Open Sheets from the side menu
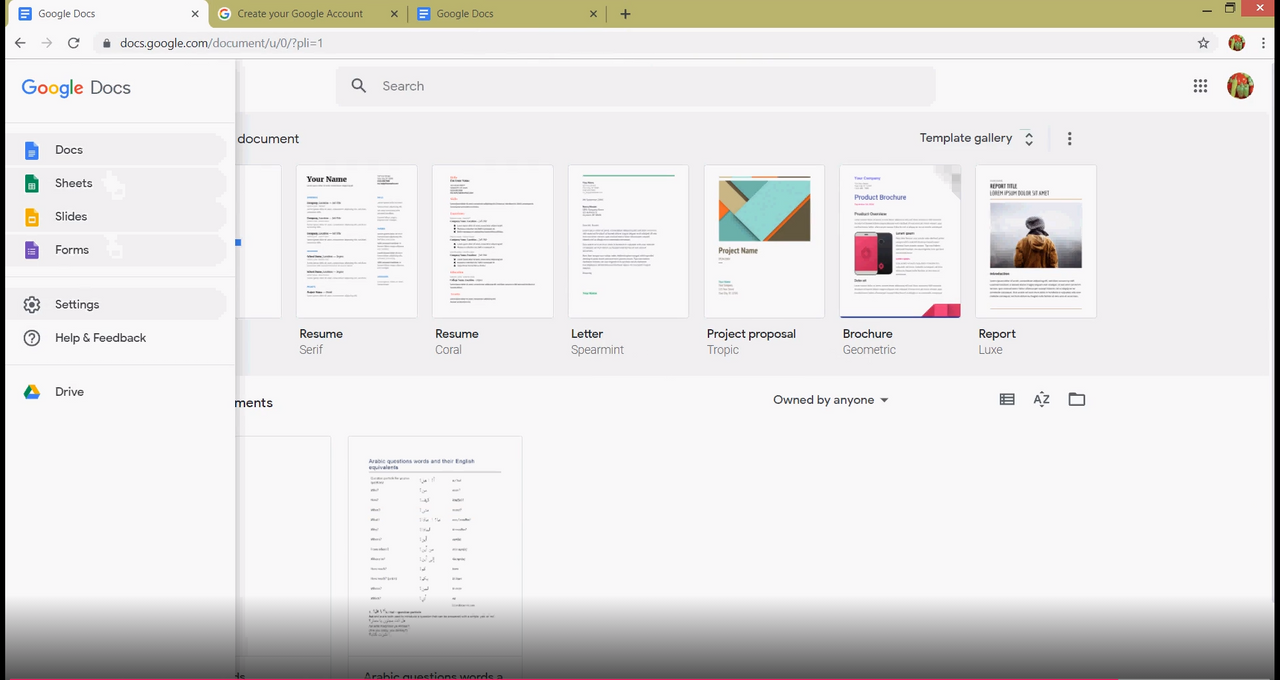Screen dimensions: 1280x680 (x=116, y=183)
